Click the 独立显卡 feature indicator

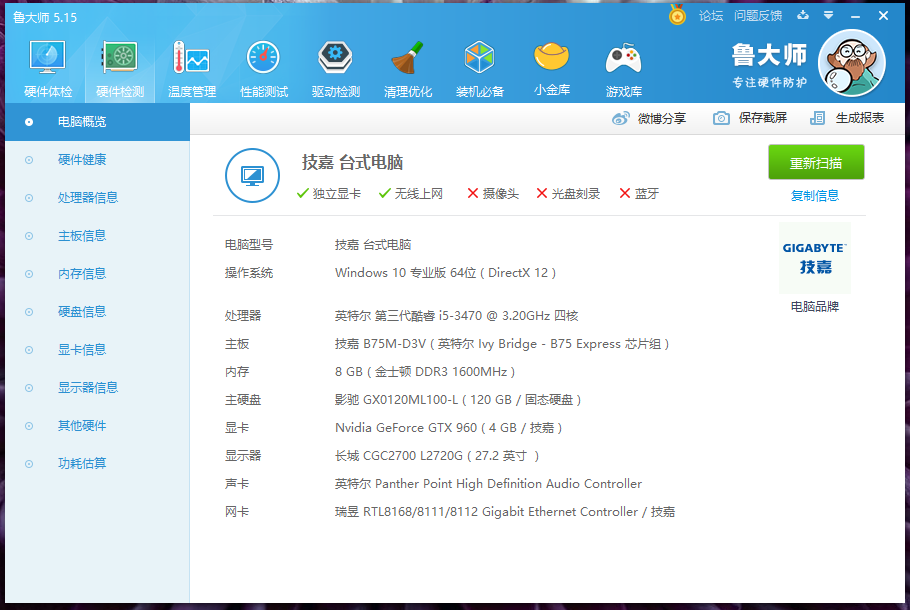[x=328, y=194]
